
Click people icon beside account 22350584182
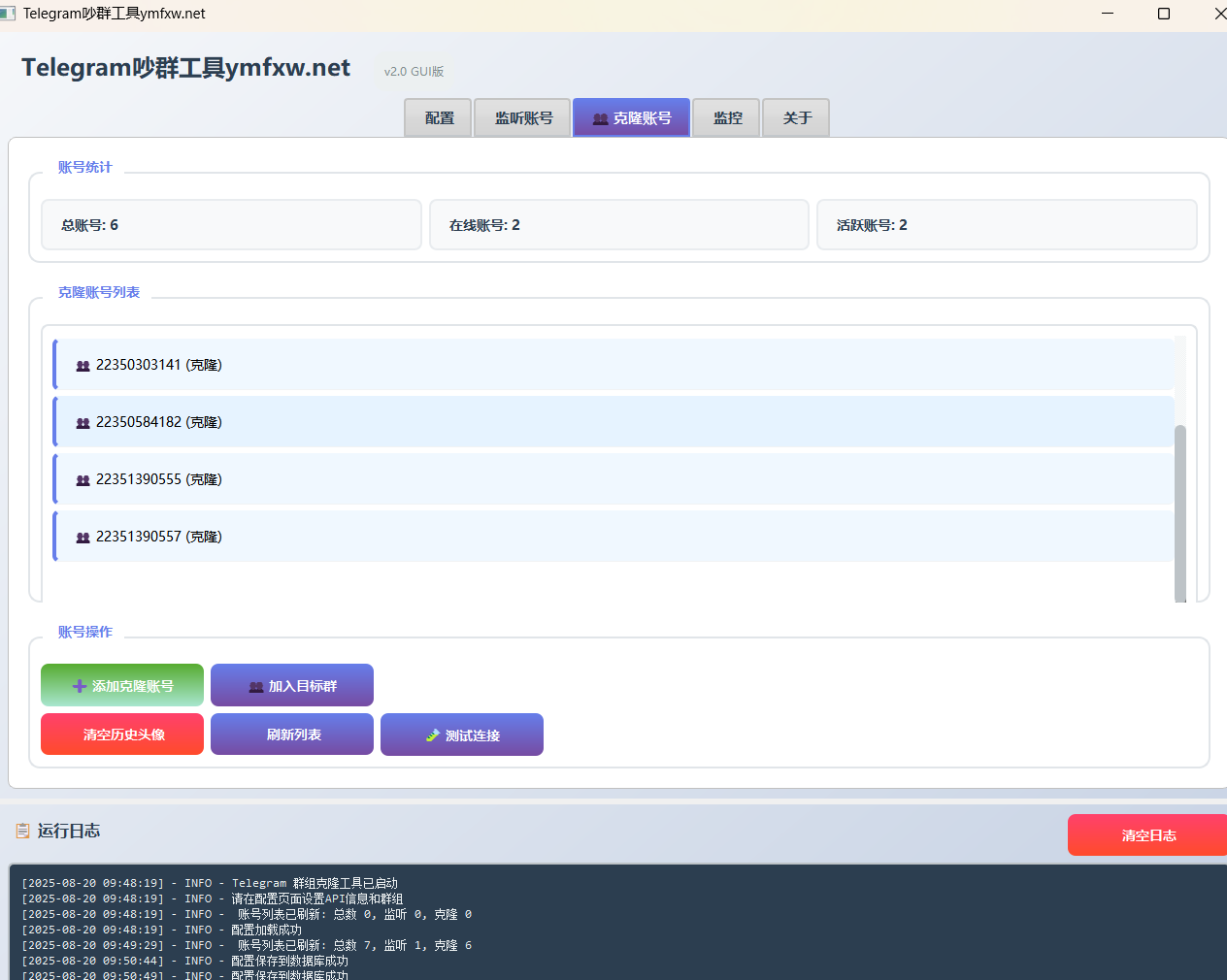point(83,423)
